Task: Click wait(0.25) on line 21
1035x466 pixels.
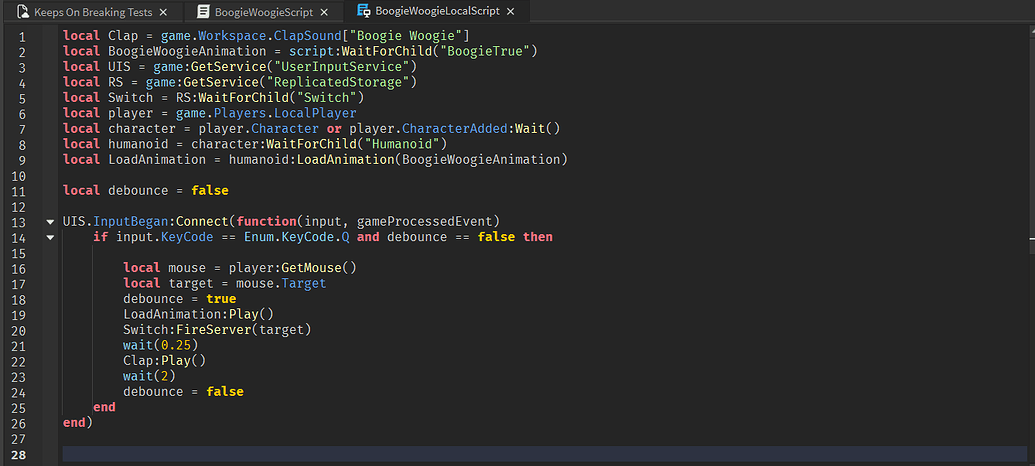Action: (160, 345)
